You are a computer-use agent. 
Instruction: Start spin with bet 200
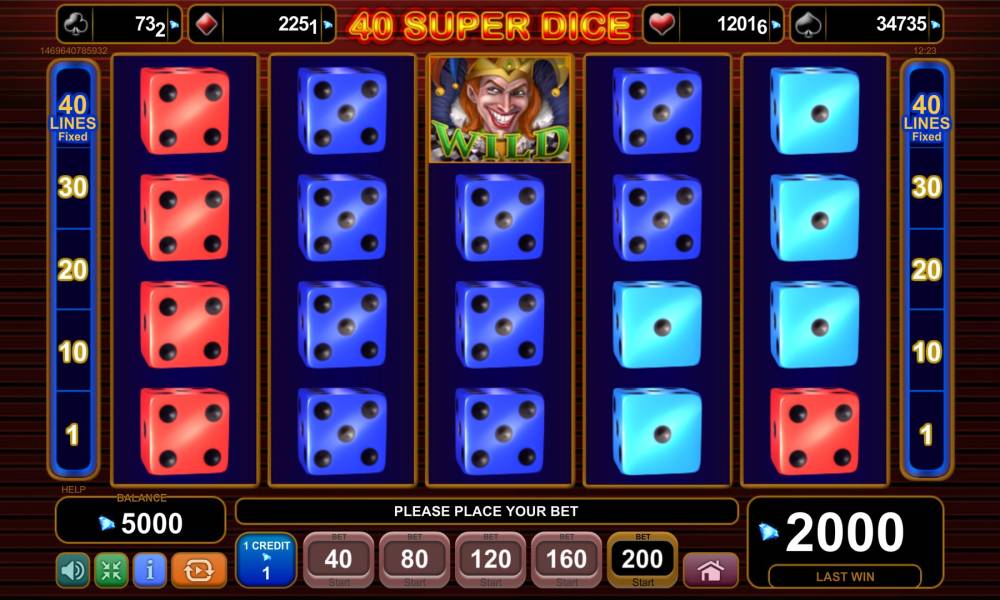click(642, 560)
